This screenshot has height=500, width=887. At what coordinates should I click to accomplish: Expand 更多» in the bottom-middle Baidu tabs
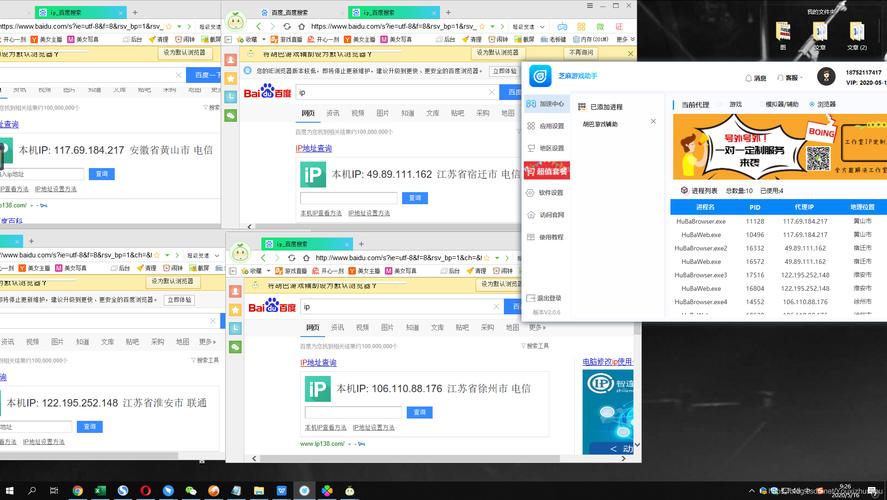[x=537, y=327]
